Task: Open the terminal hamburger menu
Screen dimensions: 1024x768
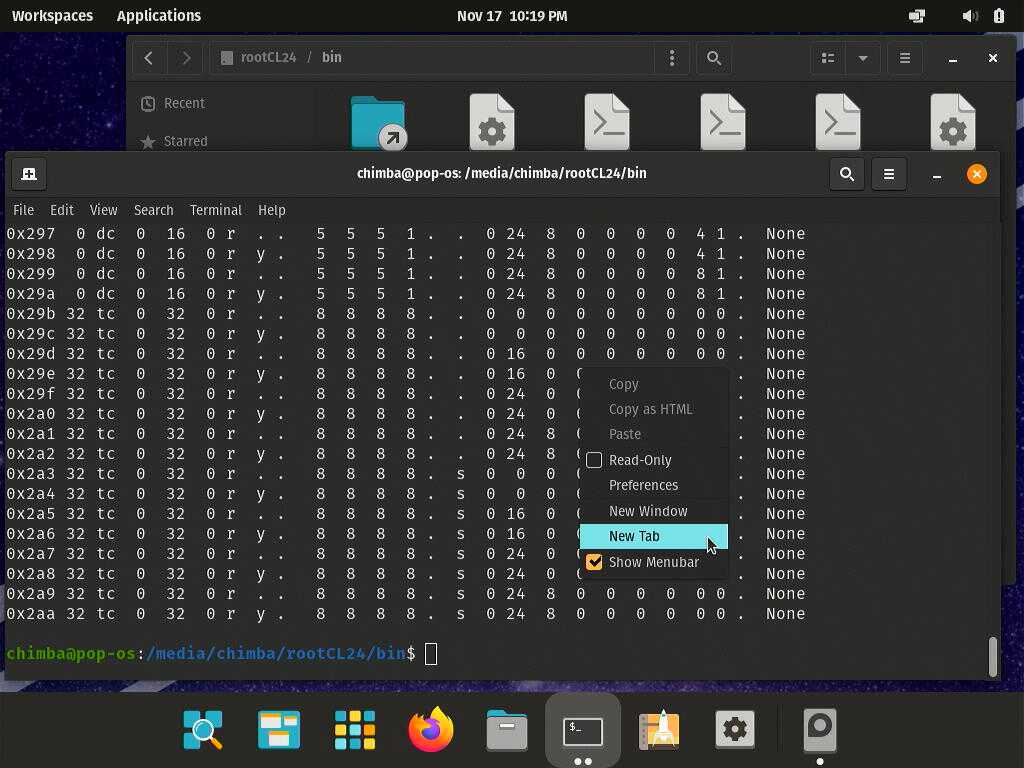Action: tap(889, 174)
